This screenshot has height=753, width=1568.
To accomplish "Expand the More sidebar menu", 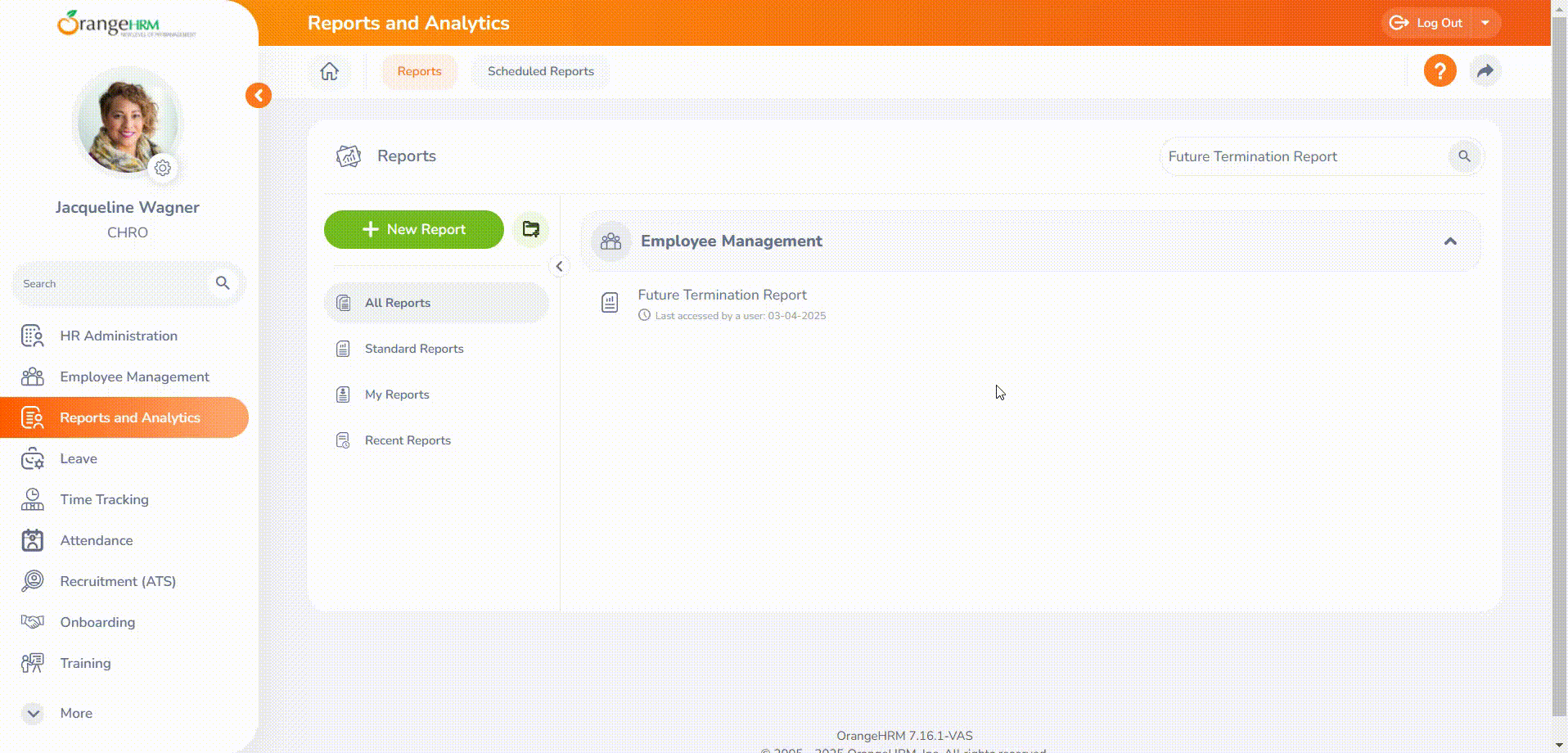I will tap(34, 713).
